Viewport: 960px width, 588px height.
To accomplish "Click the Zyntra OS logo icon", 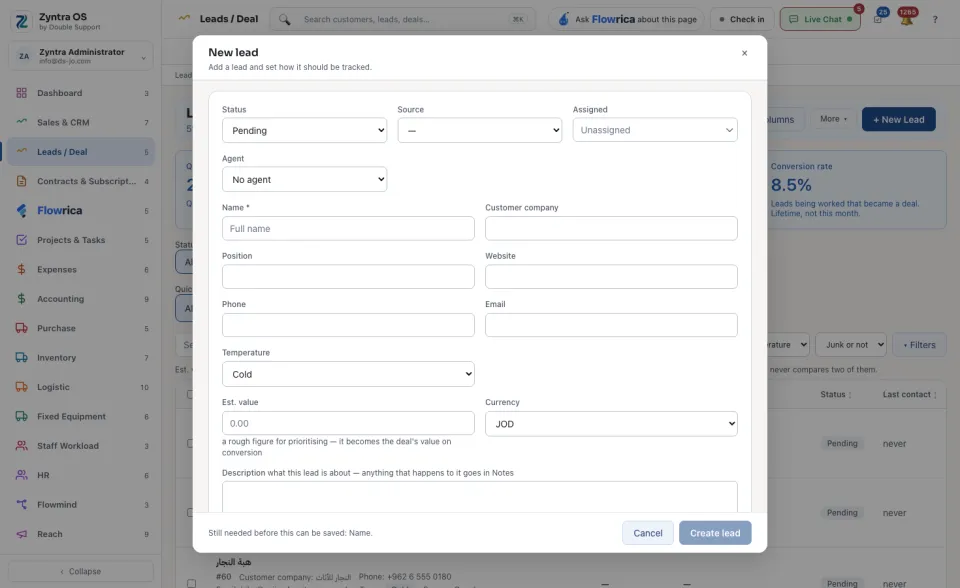I will click(x=21, y=21).
